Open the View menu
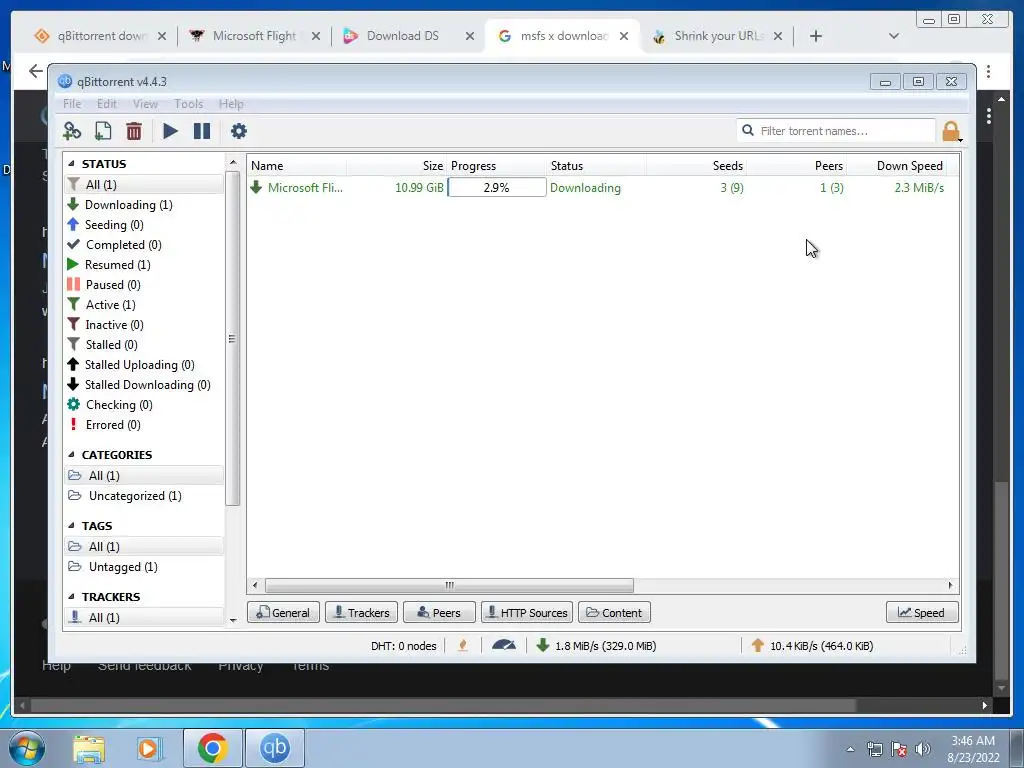 (145, 104)
